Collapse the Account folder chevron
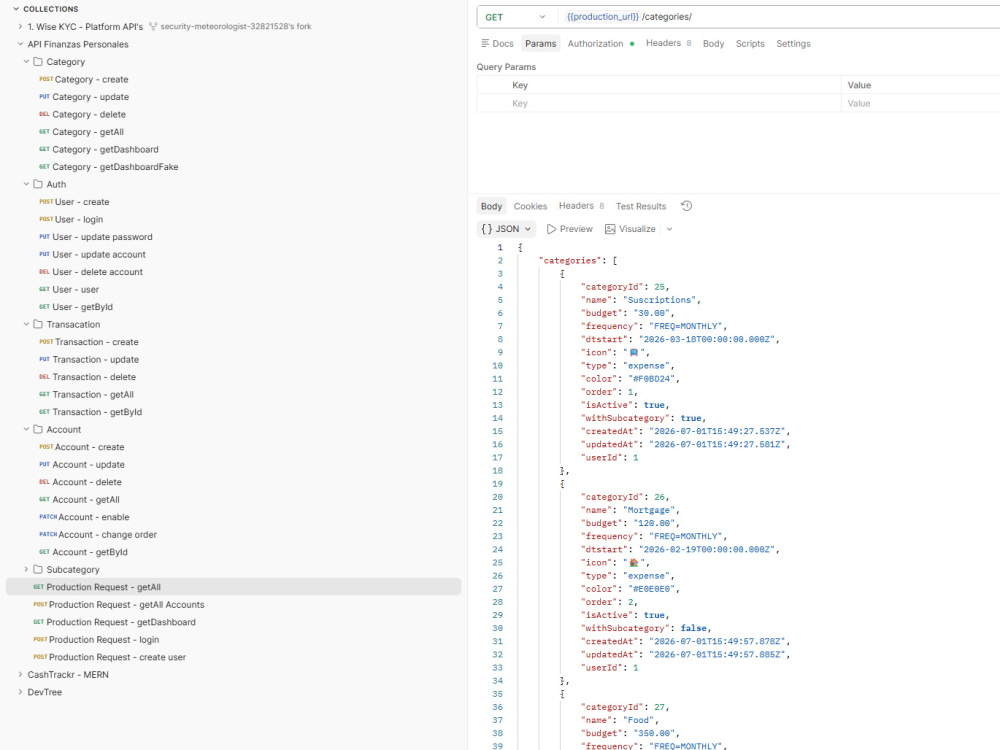The width and height of the screenshot is (1000, 750). click(x=26, y=429)
